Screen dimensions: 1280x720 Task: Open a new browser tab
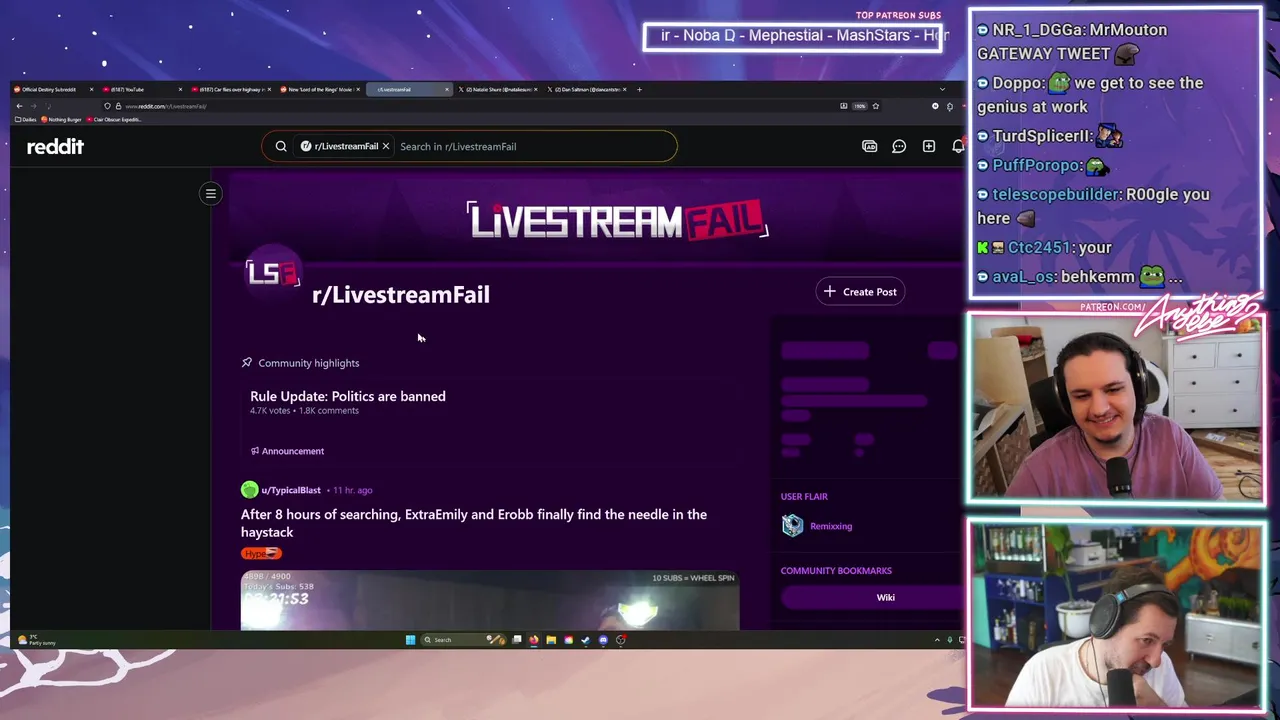click(x=640, y=89)
